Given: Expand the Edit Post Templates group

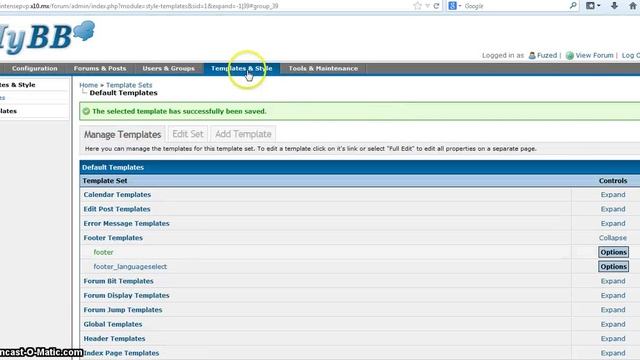Looking at the screenshot, I should pyautogui.click(x=613, y=209).
